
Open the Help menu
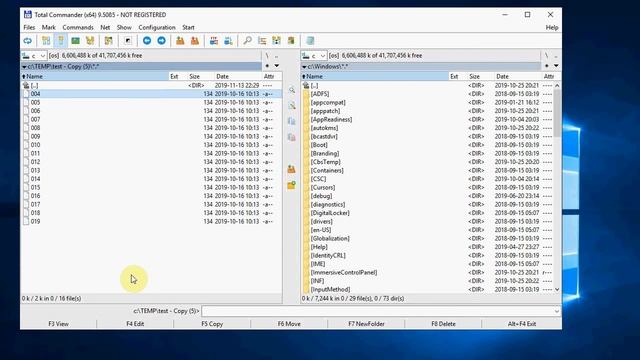pos(552,27)
